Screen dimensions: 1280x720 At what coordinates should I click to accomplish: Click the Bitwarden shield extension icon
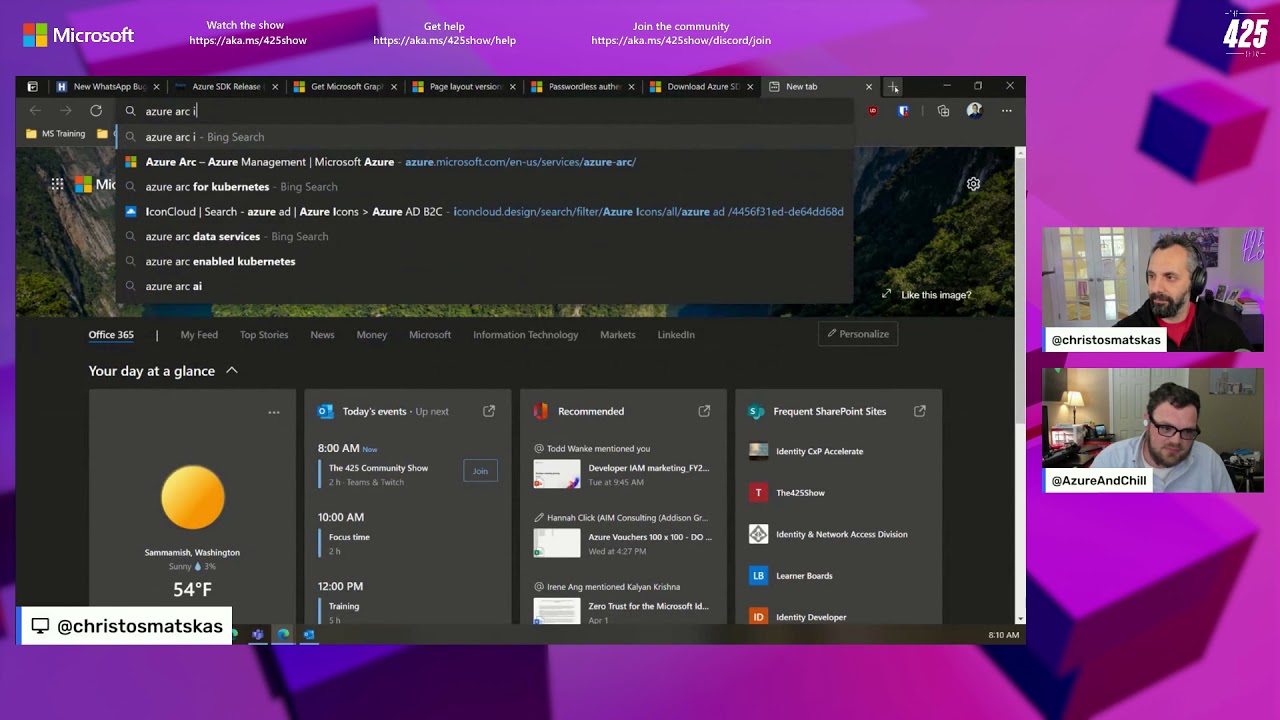click(x=904, y=111)
